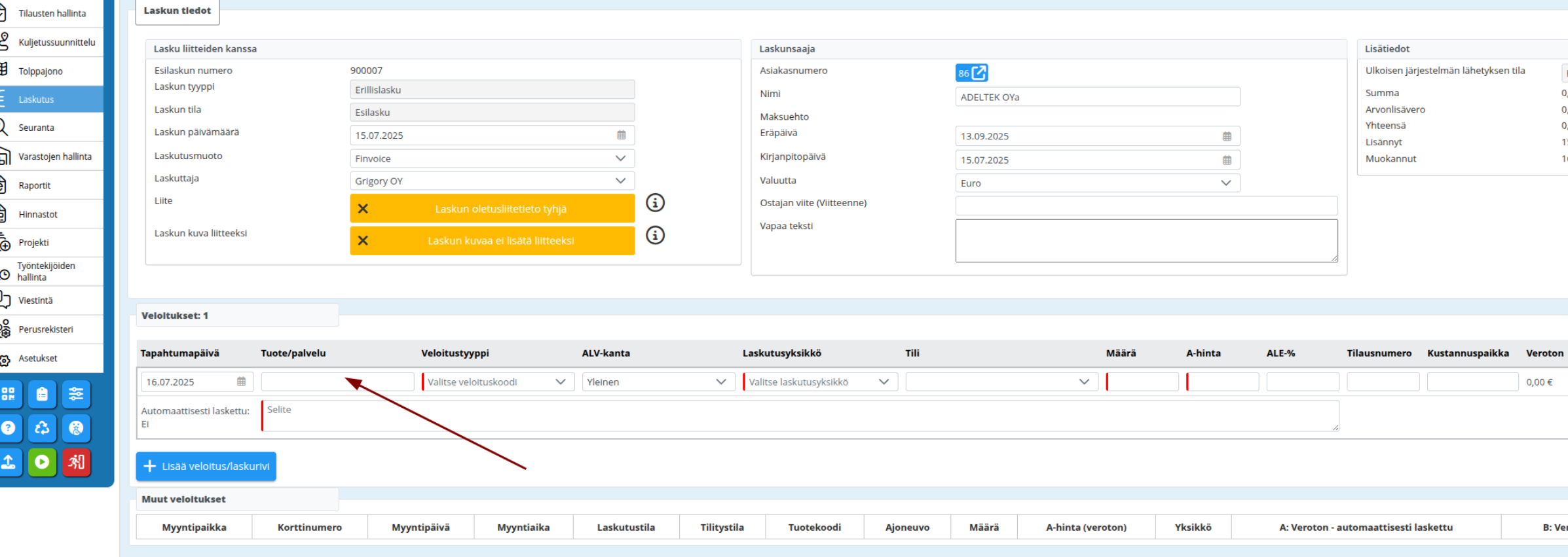Open Raportit in the sidebar menu

point(35,185)
